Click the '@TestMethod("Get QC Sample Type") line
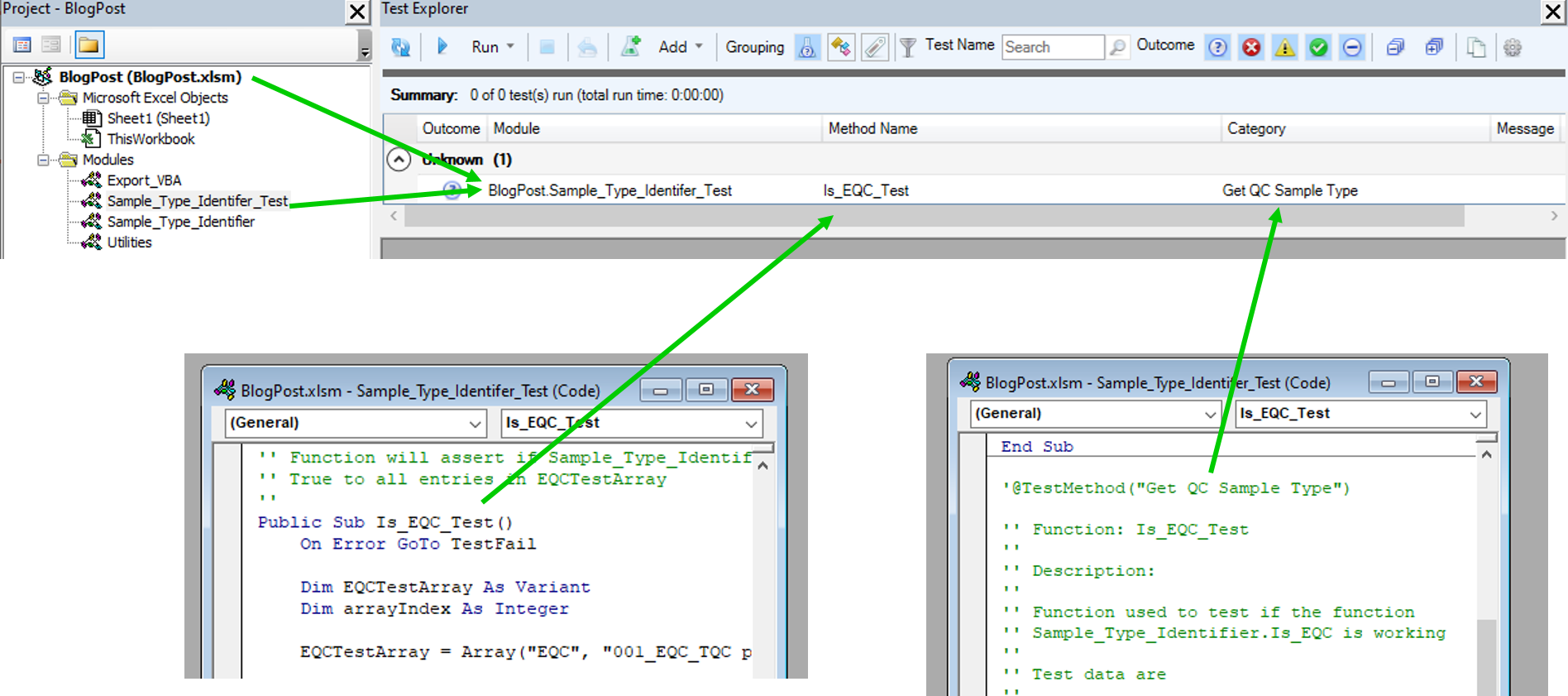 click(1176, 488)
